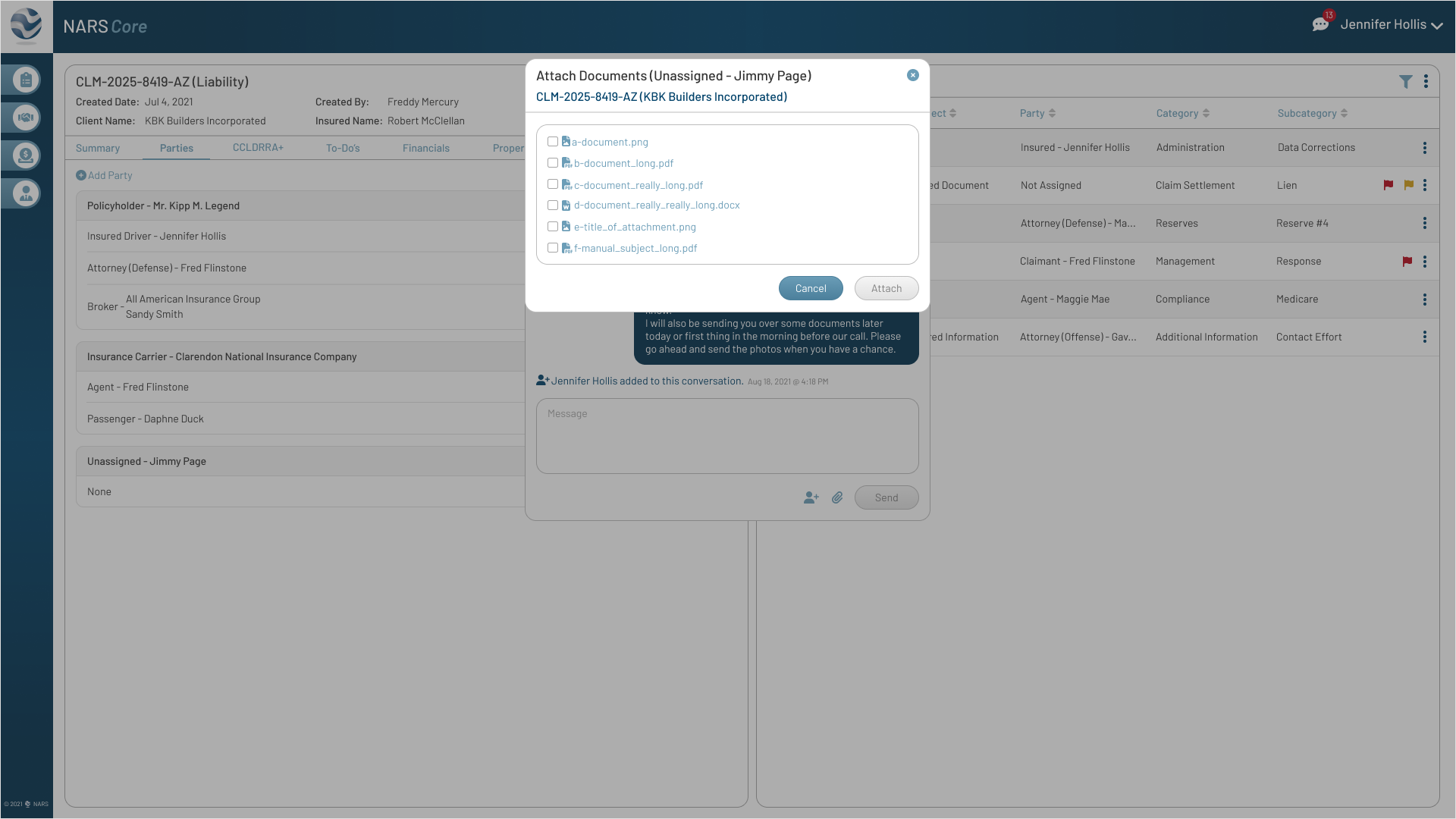Select the handshake Parties icon in sidebar
The height and width of the screenshot is (819, 1456).
tap(25, 118)
